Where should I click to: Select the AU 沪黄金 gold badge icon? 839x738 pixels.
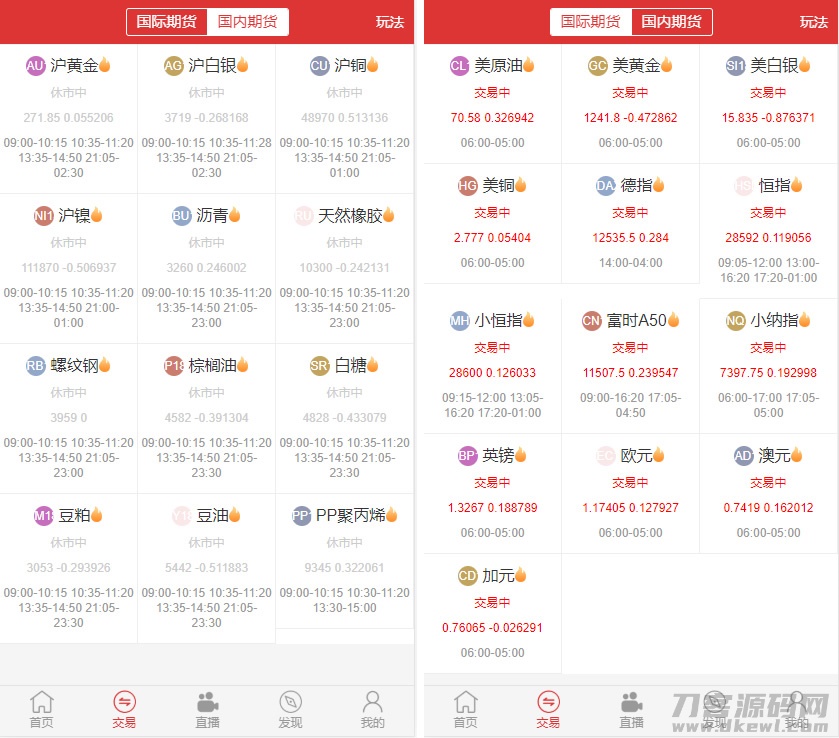(35, 65)
